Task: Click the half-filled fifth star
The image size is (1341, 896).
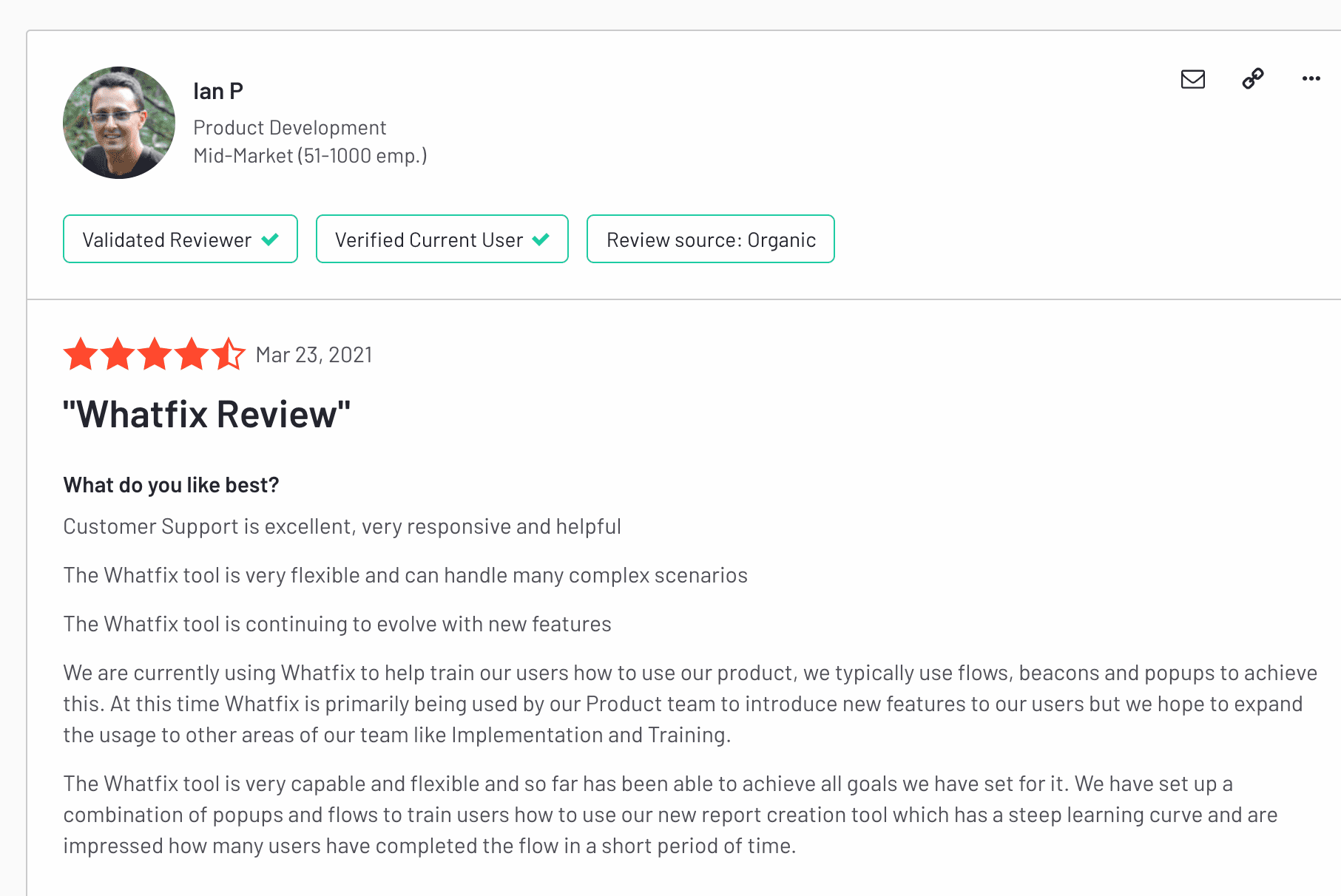Action: point(229,353)
